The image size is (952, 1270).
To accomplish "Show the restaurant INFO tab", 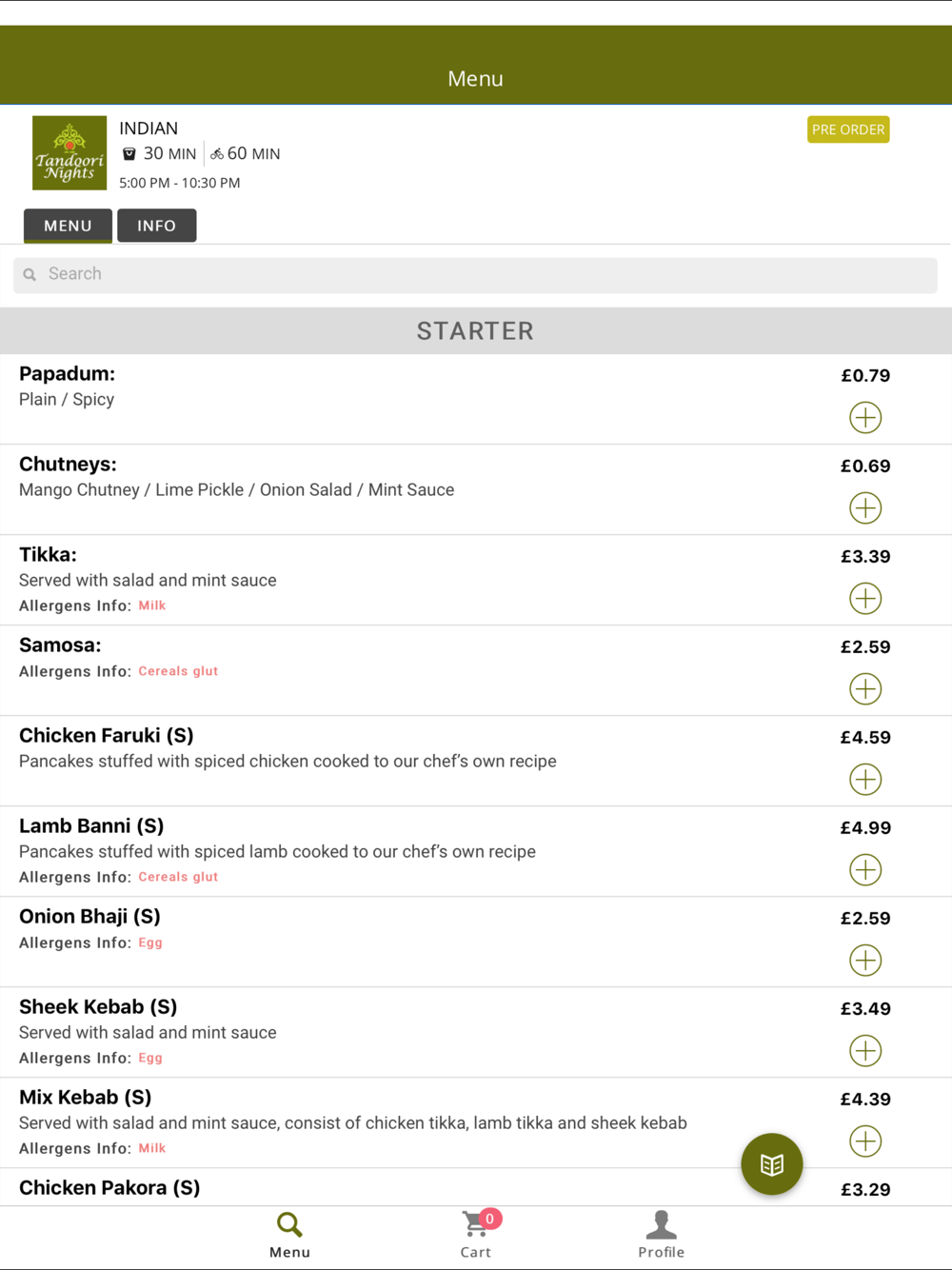I will 156,226.
